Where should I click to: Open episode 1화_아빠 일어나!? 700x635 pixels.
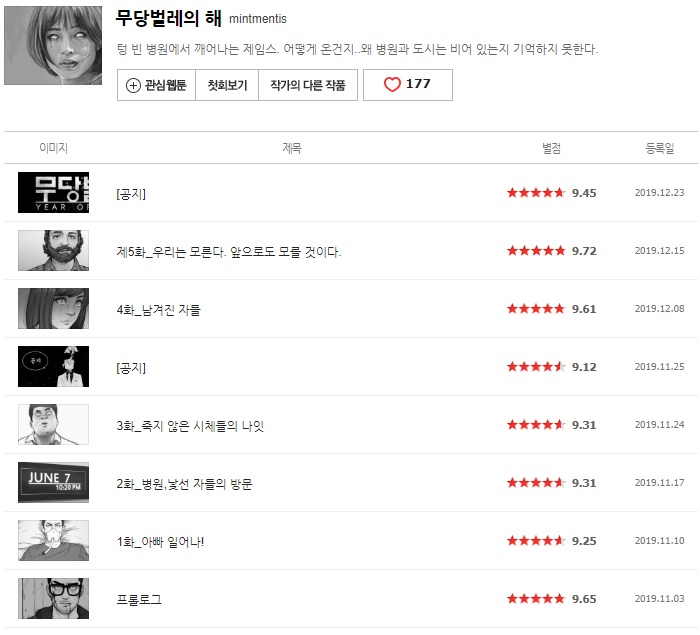(x=160, y=541)
